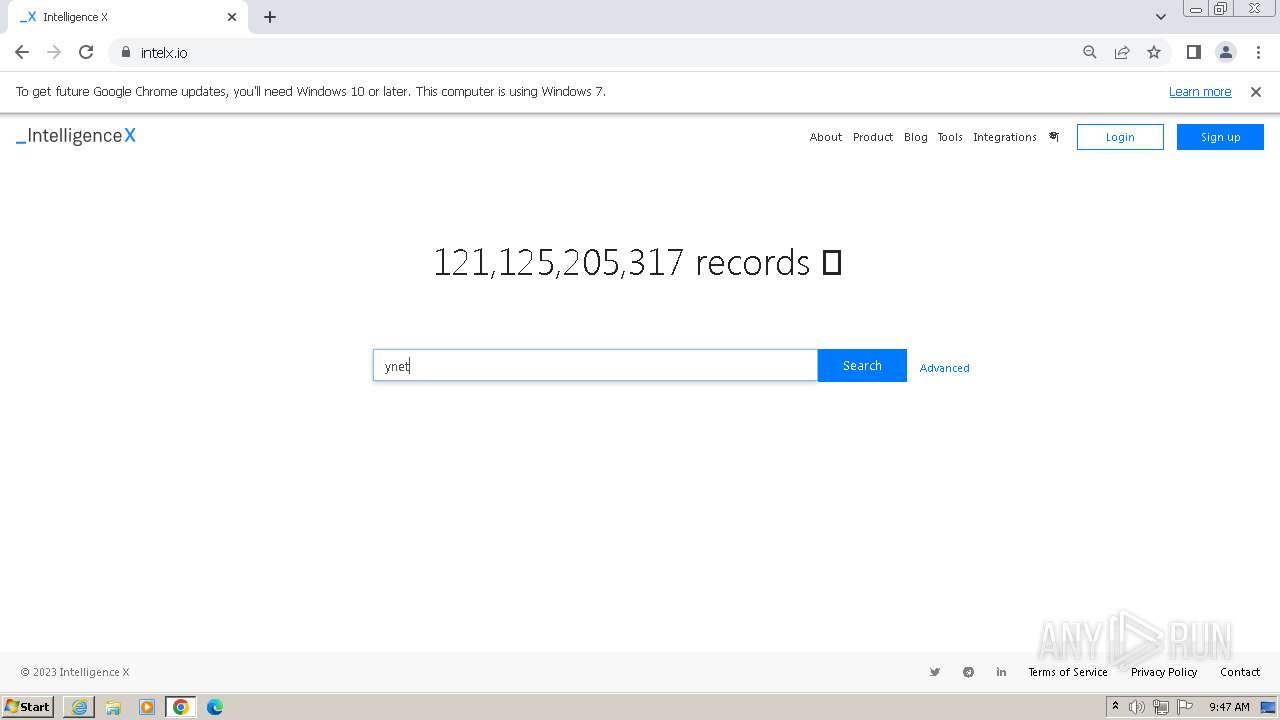Open Intelligence X Twitter page icon
The height and width of the screenshot is (720, 1280).
click(935, 672)
